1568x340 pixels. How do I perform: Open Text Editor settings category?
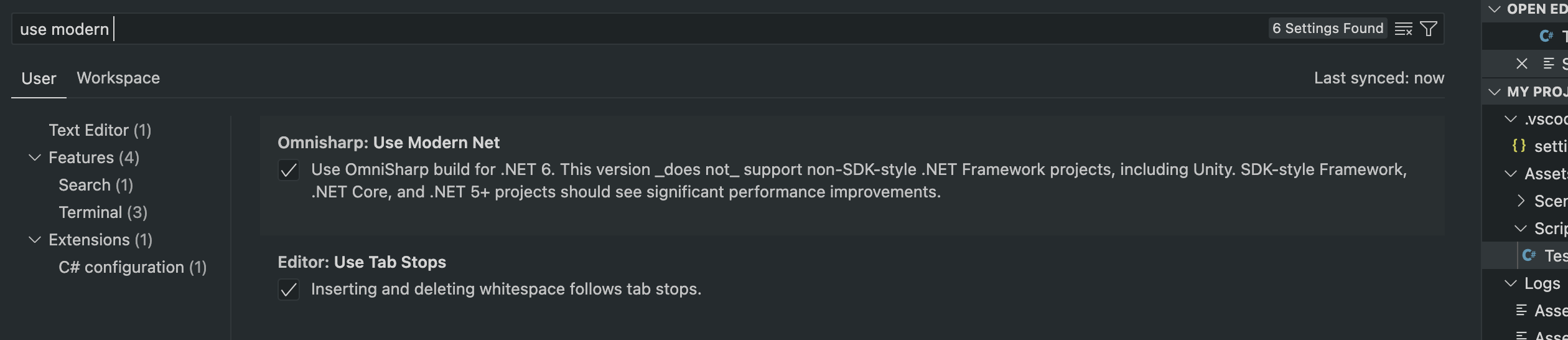[x=100, y=130]
